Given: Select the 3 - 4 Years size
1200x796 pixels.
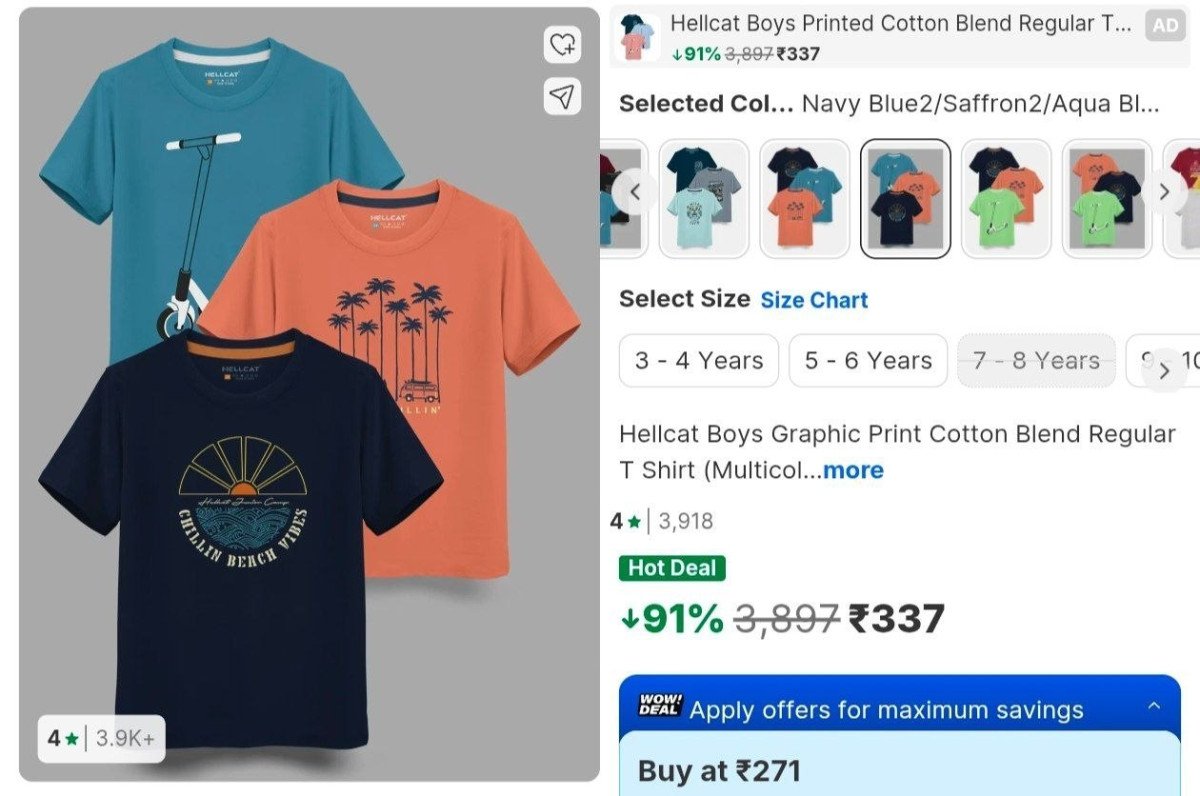Looking at the screenshot, I should tap(699, 361).
